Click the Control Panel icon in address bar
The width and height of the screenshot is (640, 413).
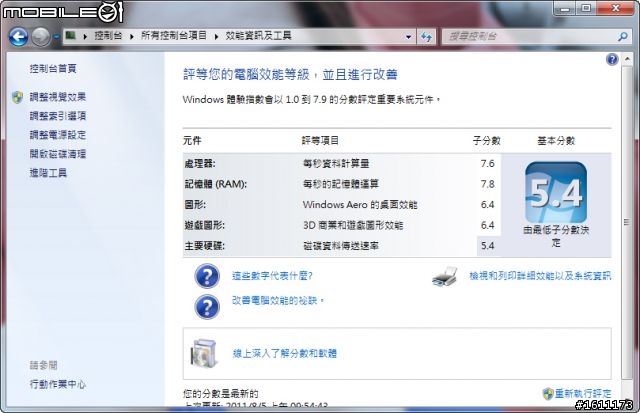[x=71, y=36]
